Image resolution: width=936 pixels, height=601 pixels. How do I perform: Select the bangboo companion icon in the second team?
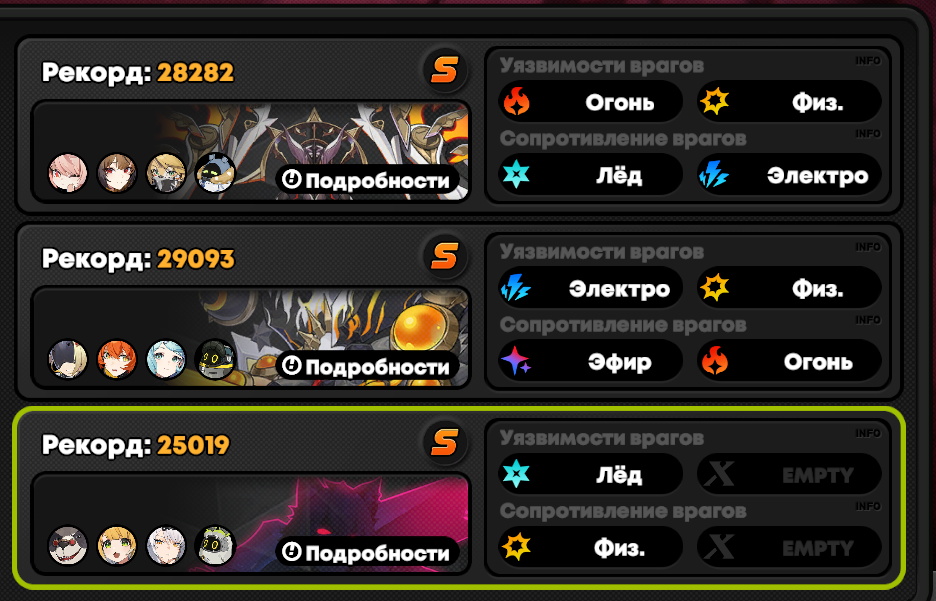coord(215,359)
